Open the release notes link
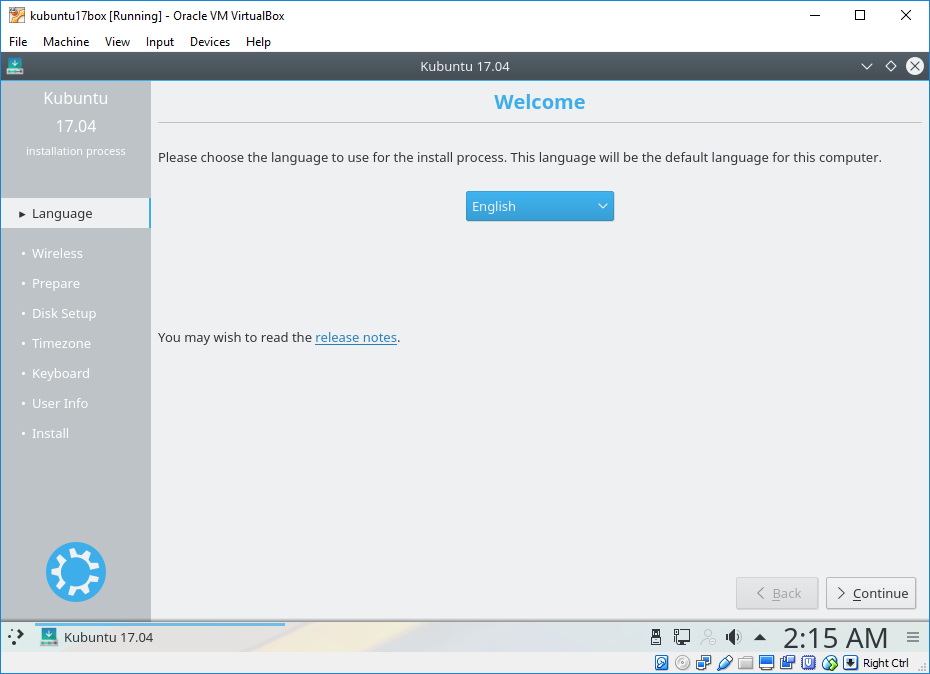Viewport: 930px width, 674px height. point(356,337)
